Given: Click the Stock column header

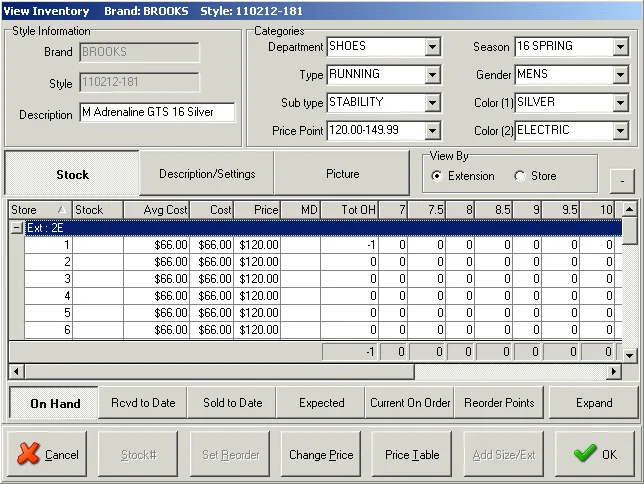Looking at the screenshot, I should (x=98, y=210).
